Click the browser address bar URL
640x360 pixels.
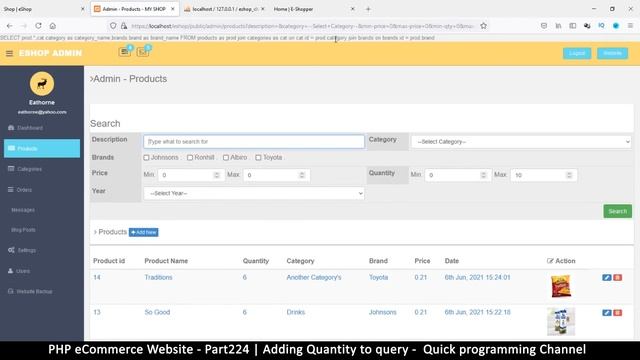point(302,26)
